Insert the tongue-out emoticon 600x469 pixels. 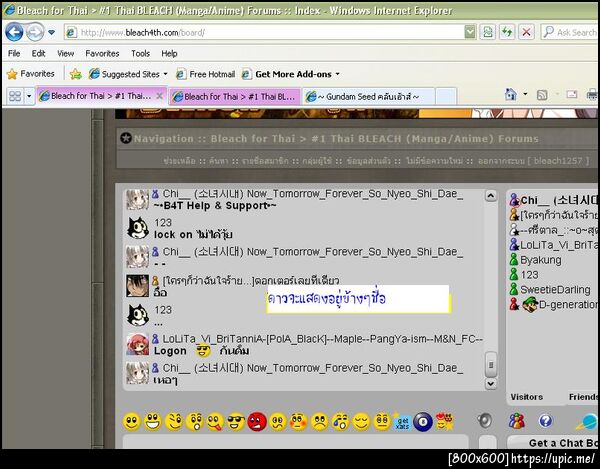pyautogui.click(x=215, y=422)
